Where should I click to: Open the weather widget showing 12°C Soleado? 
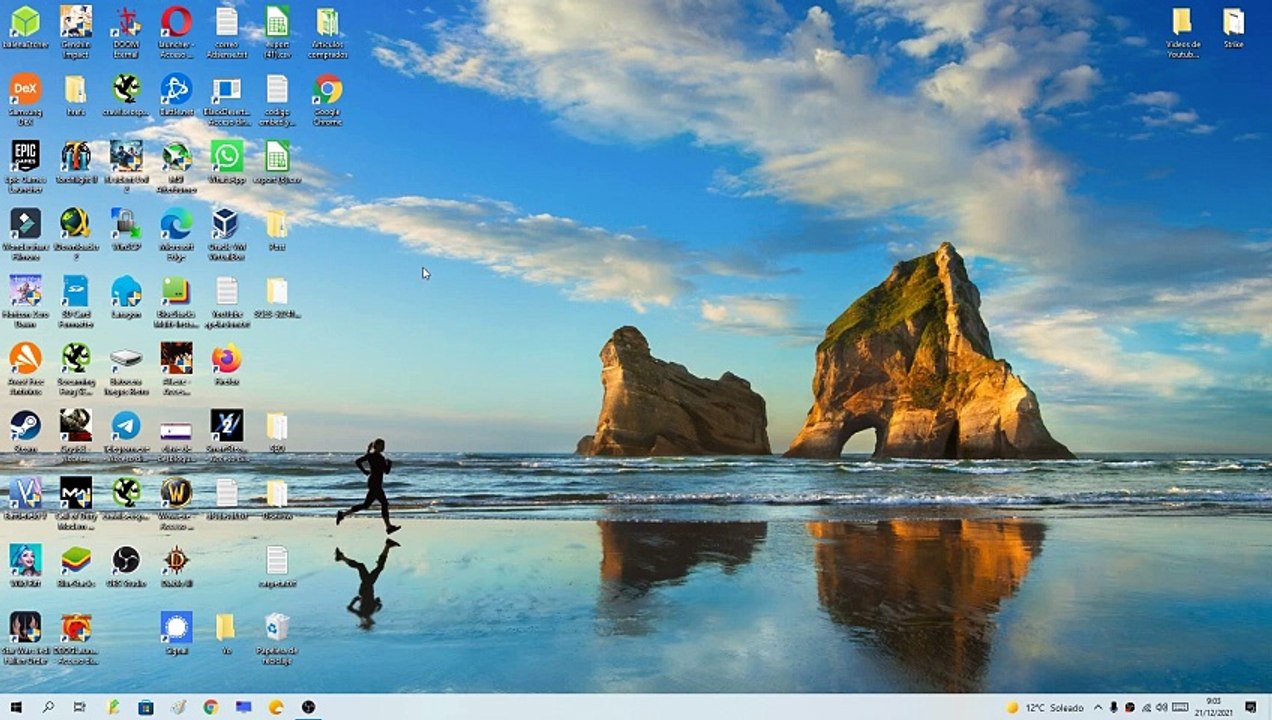[1045, 708]
